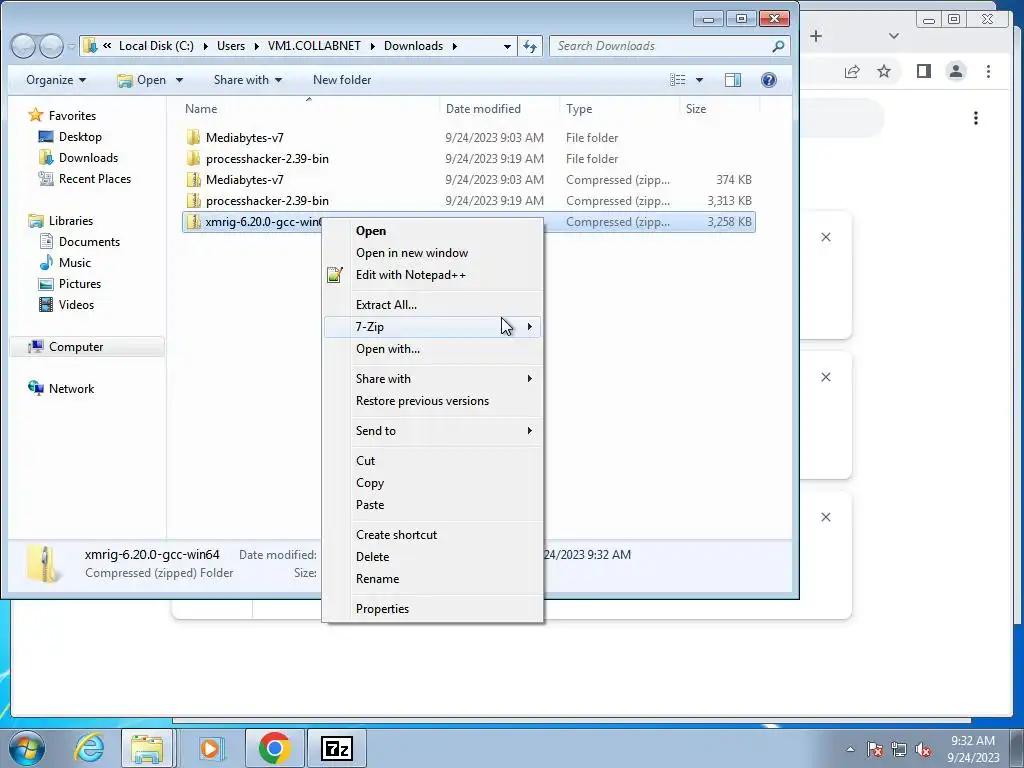
Task: Click into the Search Downloads field
Action: coord(660,46)
